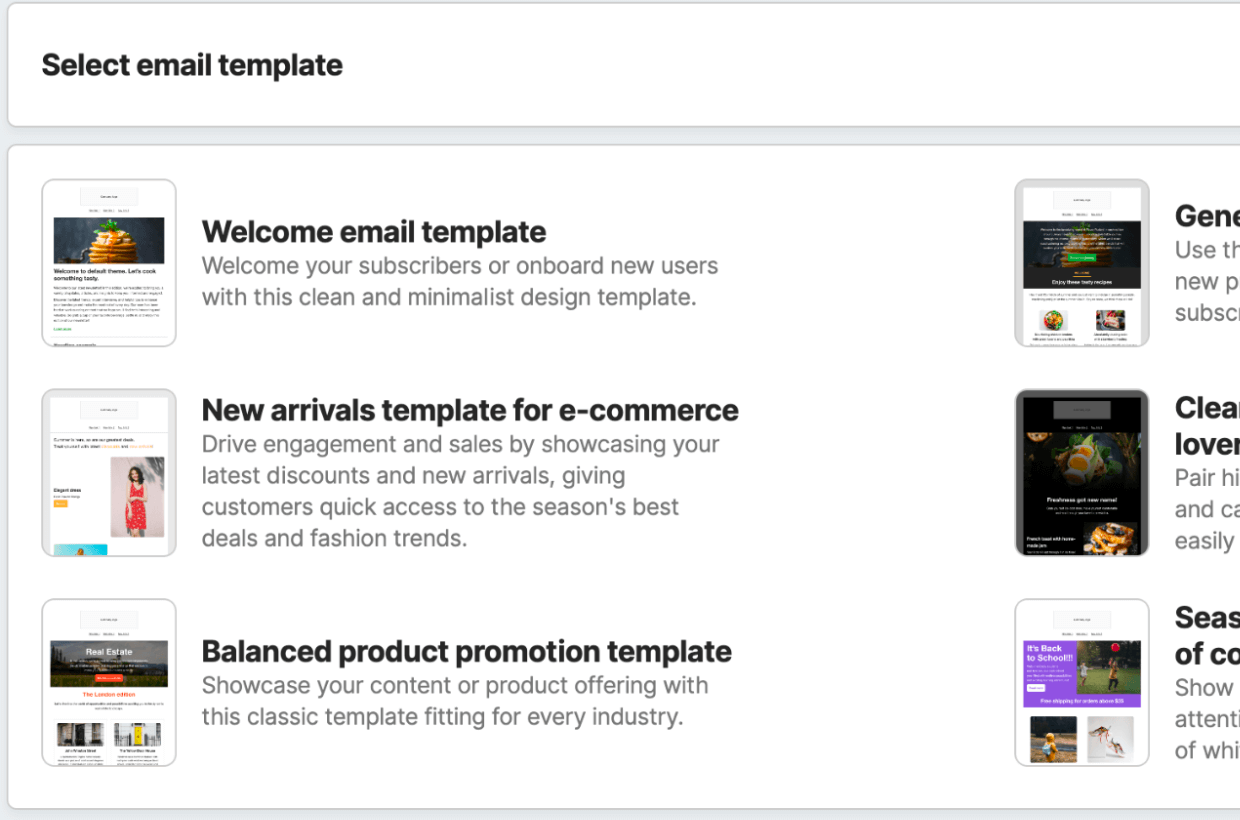Screen dimensions: 1240x820
Task: Click the 'Welcome email template' title
Action: [374, 232]
